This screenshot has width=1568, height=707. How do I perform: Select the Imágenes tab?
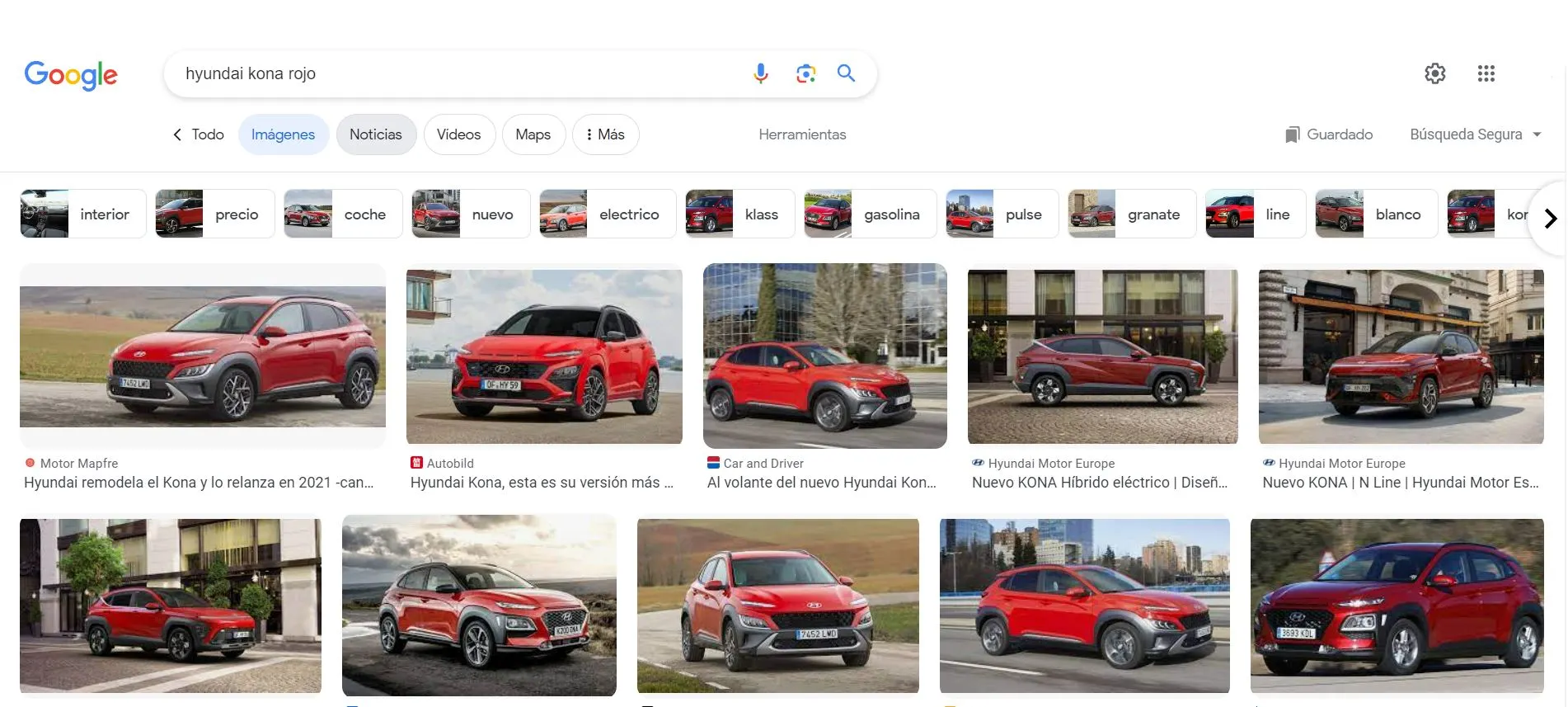pyautogui.click(x=284, y=134)
